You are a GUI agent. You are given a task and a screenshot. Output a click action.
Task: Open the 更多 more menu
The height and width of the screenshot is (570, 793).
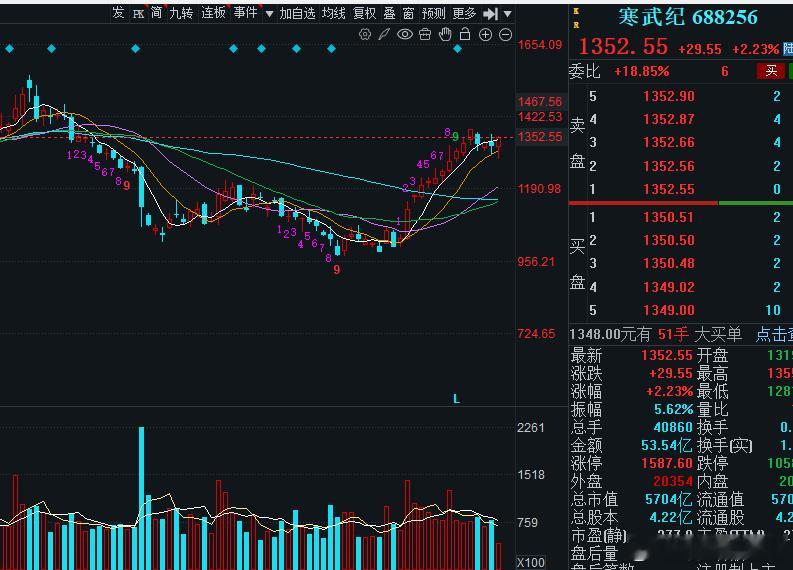pos(464,13)
